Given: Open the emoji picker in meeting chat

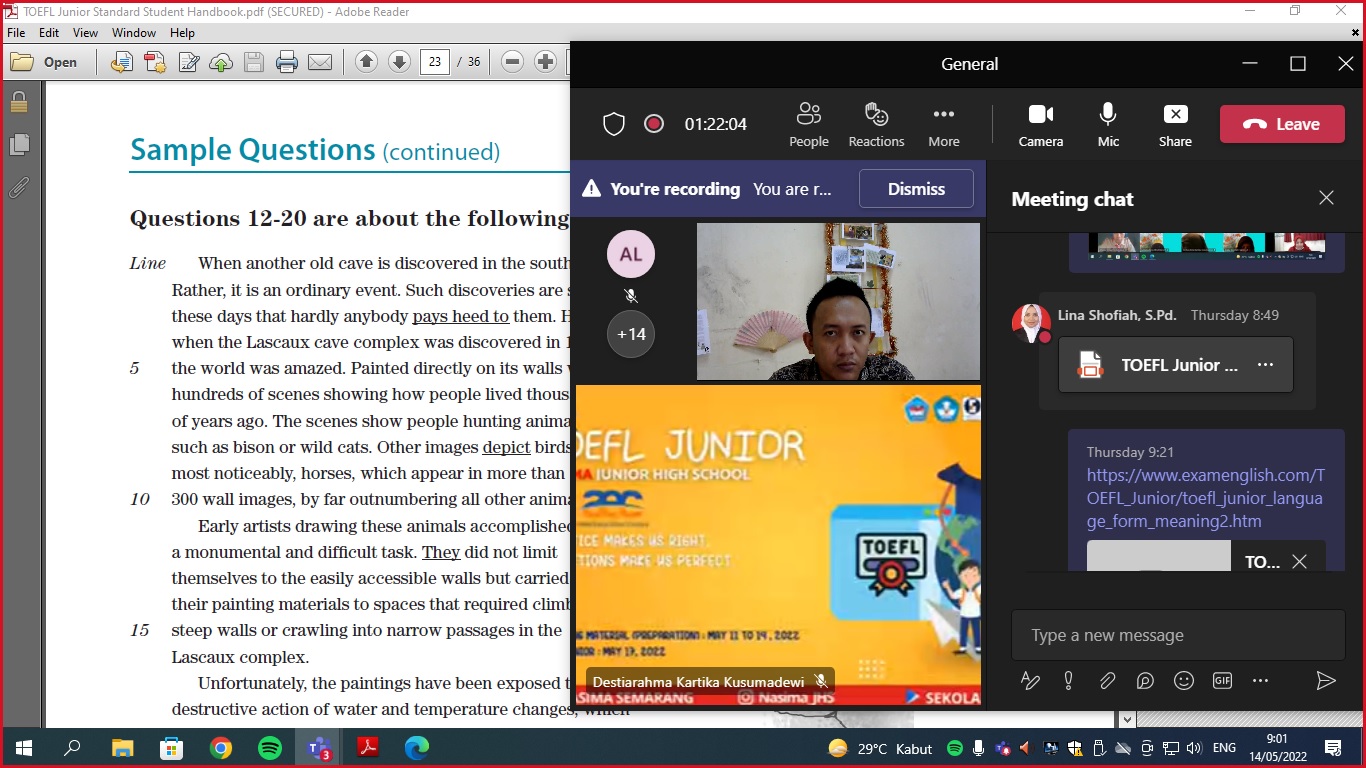Looking at the screenshot, I should click(x=1184, y=681).
